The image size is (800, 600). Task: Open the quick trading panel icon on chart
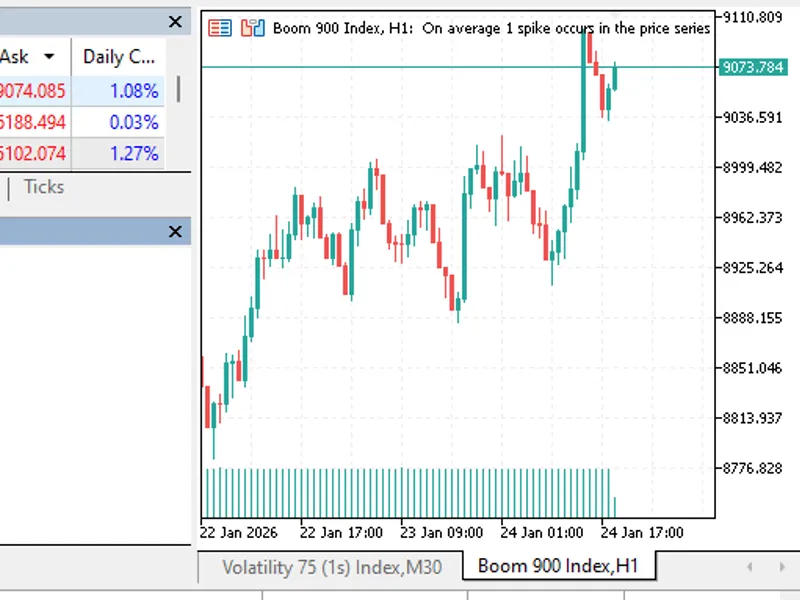tap(220, 28)
